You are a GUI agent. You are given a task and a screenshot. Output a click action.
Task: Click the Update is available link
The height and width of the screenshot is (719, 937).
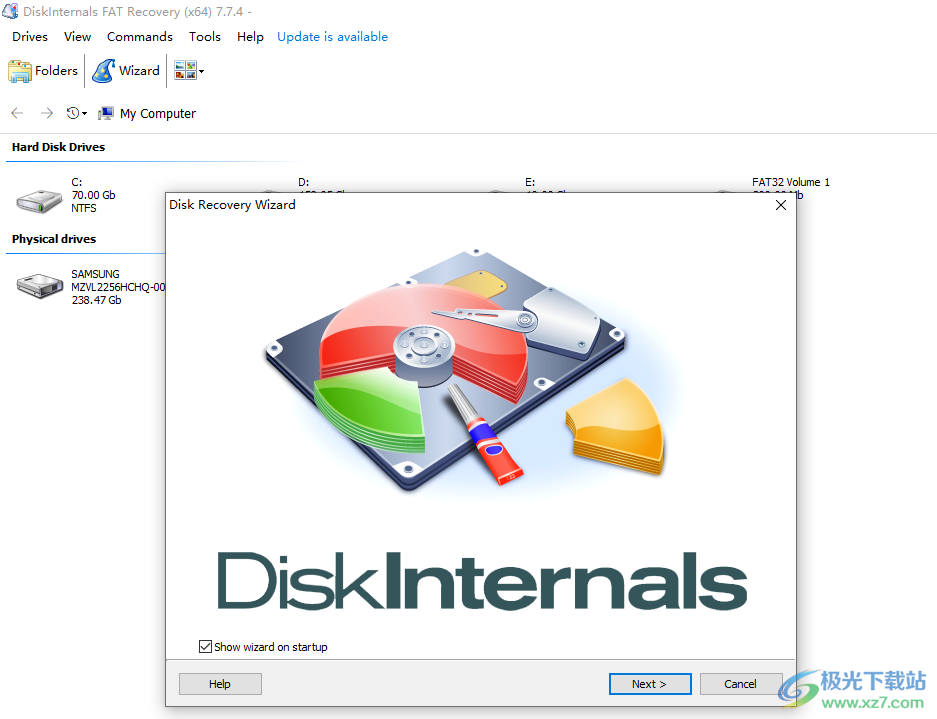[332, 36]
